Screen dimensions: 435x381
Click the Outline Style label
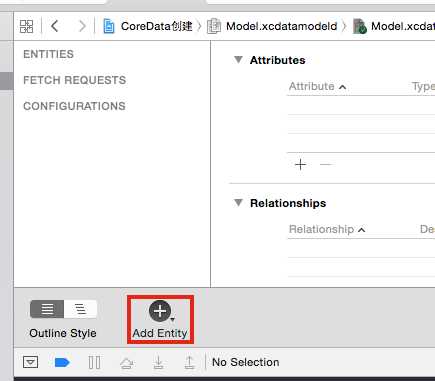click(63, 333)
